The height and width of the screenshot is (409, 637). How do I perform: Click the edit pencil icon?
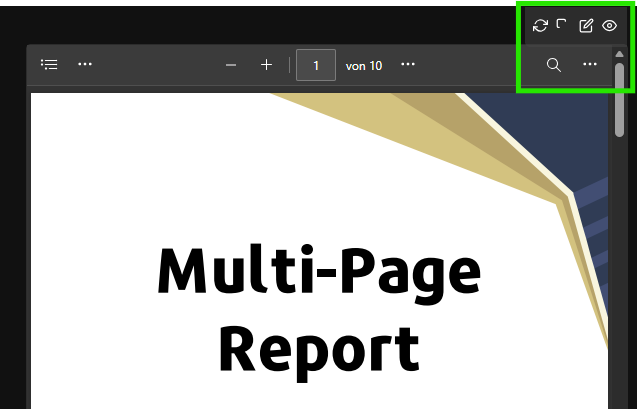pyautogui.click(x=586, y=25)
